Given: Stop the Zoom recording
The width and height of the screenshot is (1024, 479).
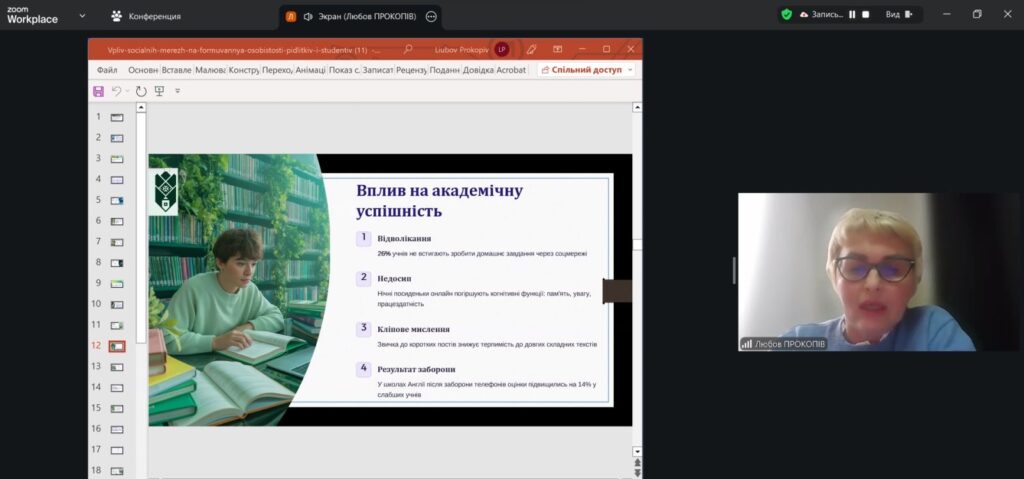Looking at the screenshot, I should click(x=865, y=15).
